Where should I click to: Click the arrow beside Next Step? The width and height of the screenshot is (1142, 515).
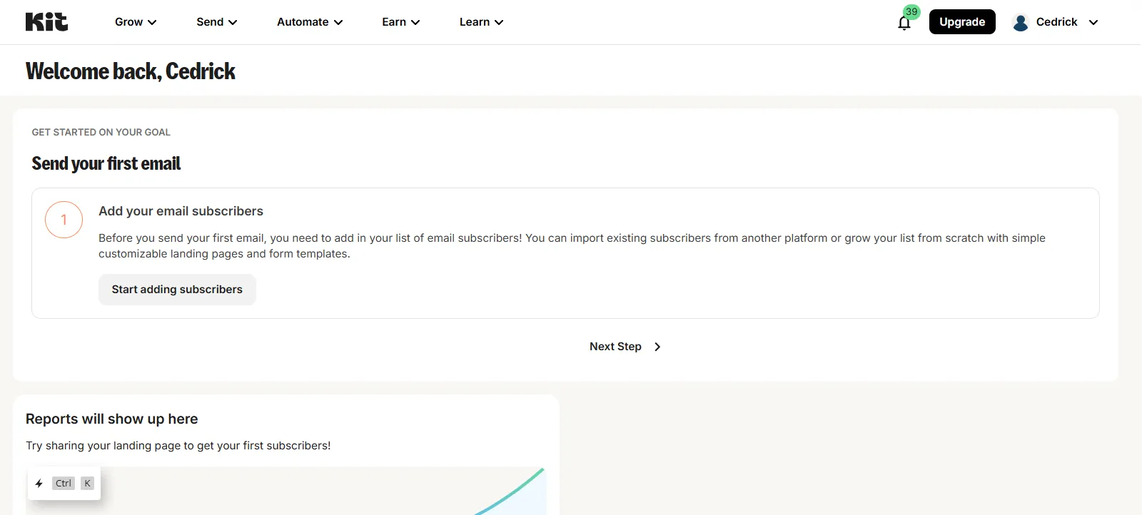click(x=657, y=347)
